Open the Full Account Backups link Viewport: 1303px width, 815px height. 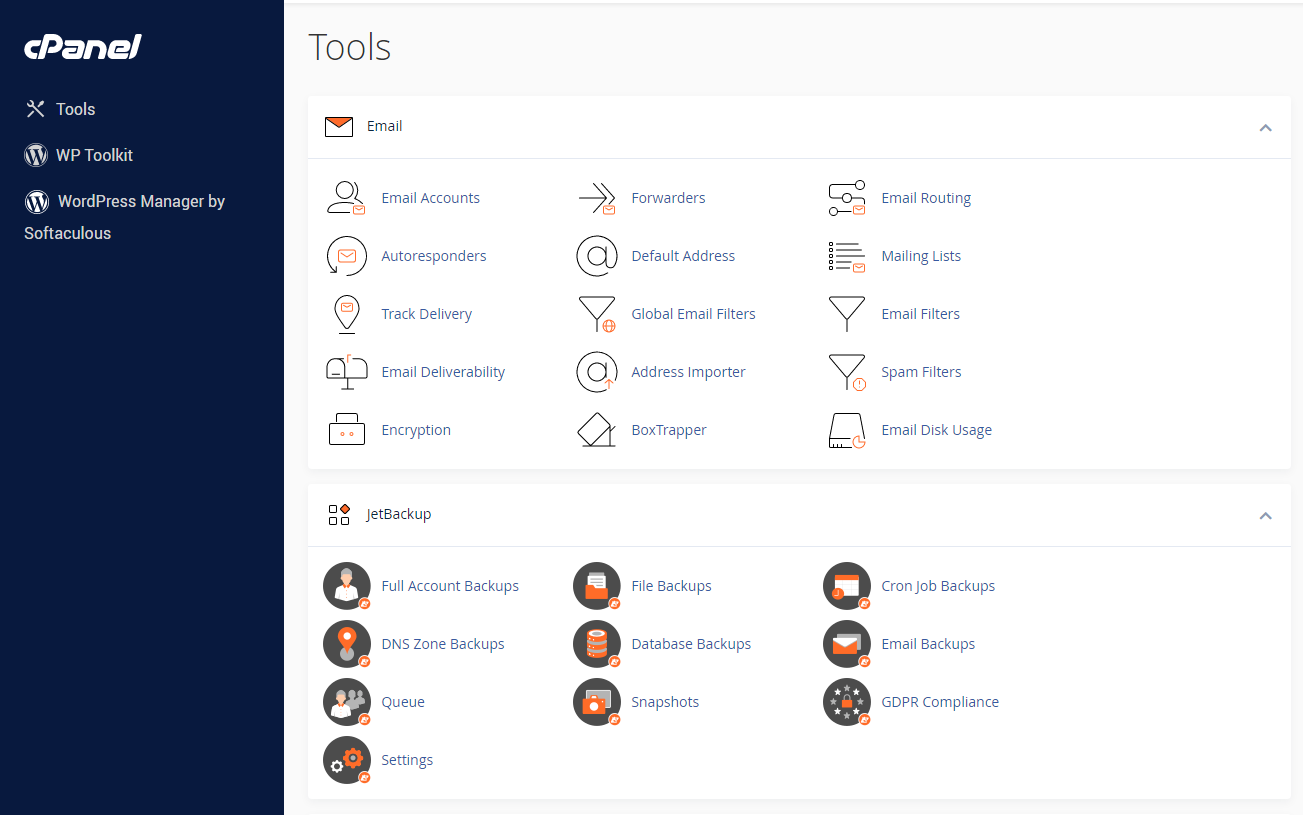click(450, 586)
